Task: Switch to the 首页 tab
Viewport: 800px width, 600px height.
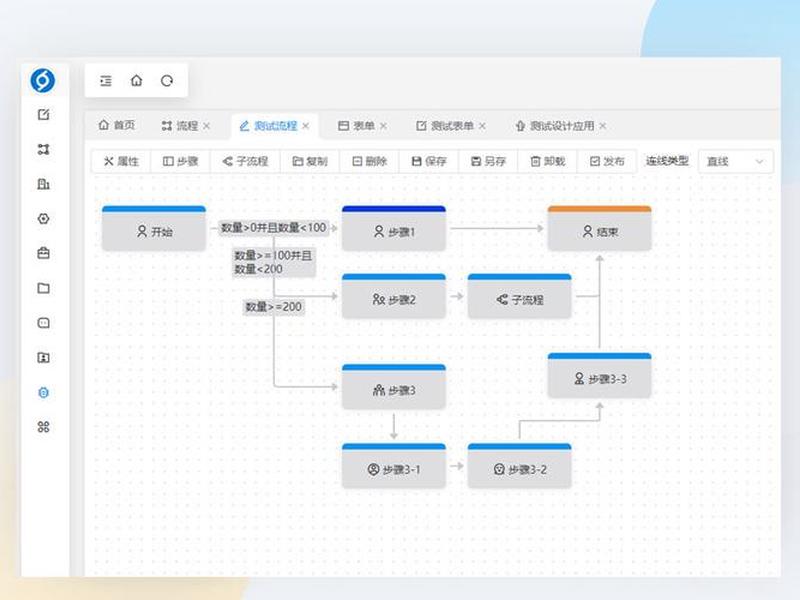Action: (x=117, y=126)
